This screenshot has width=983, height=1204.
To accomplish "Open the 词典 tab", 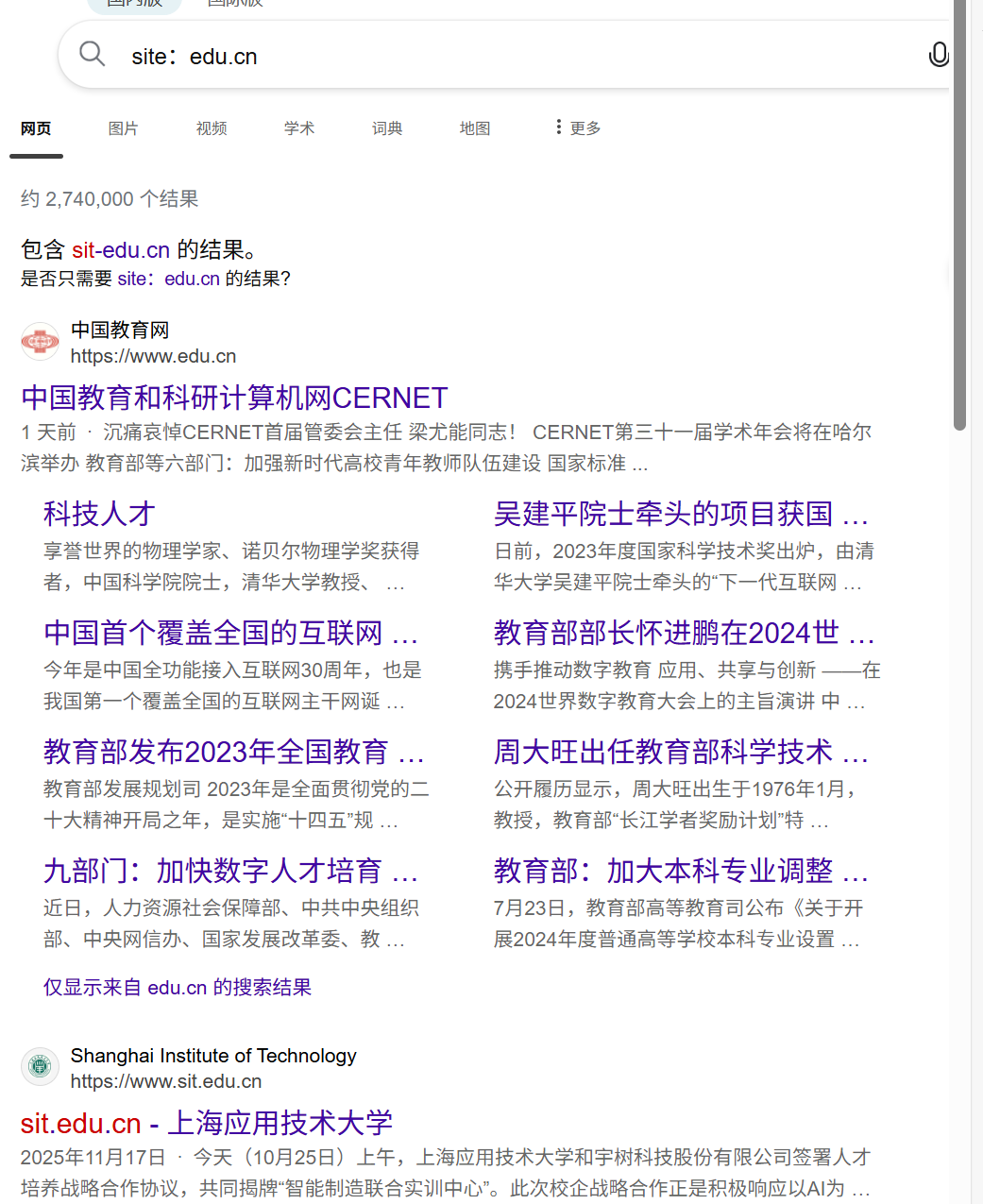I will click(387, 128).
